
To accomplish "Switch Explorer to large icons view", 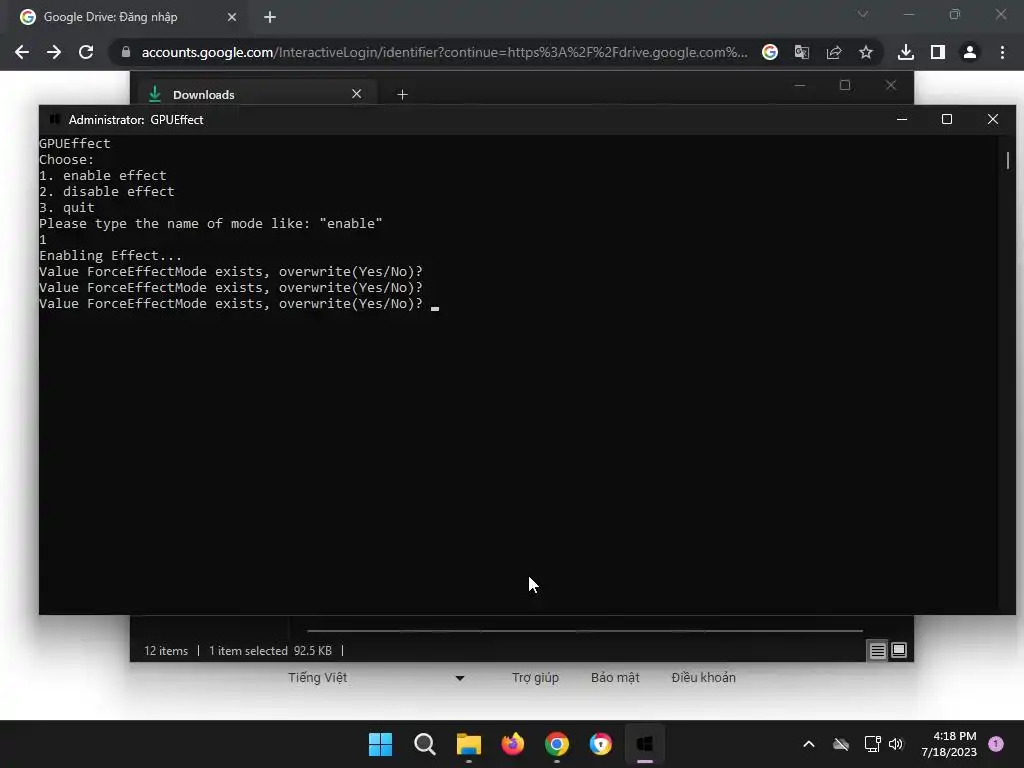I will pyautogui.click(x=899, y=650).
